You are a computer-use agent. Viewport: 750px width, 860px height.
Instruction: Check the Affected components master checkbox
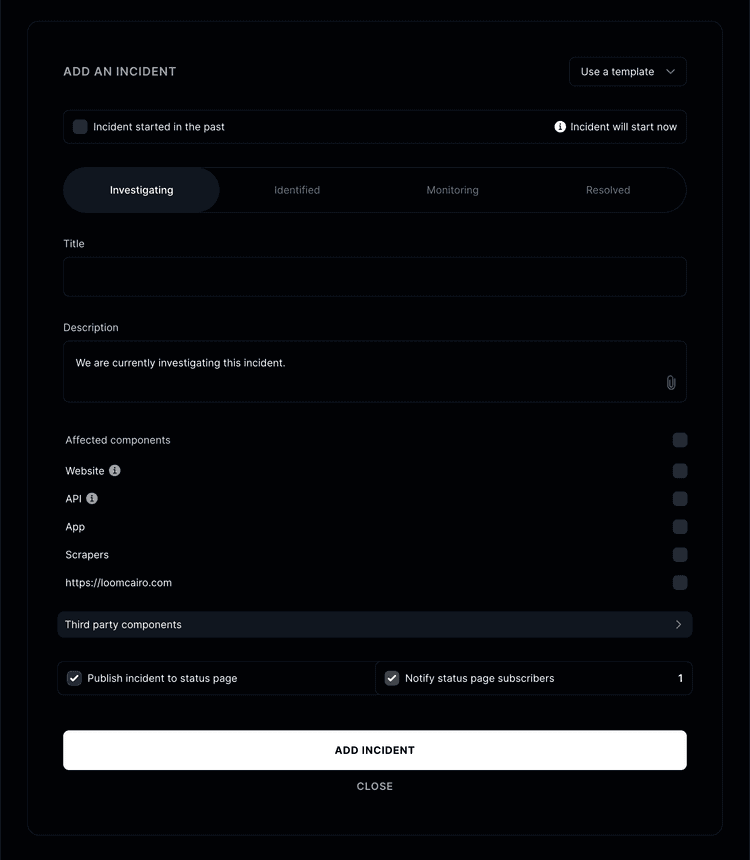[x=680, y=440]
